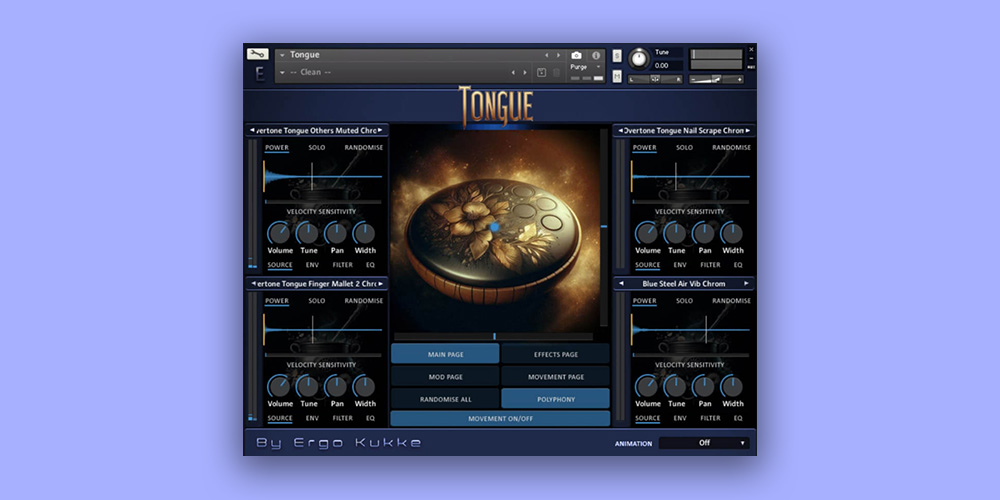Click RANDOMISE on the bottom-right layer
Screen dimensions: 1000x500
coord(731,301)
